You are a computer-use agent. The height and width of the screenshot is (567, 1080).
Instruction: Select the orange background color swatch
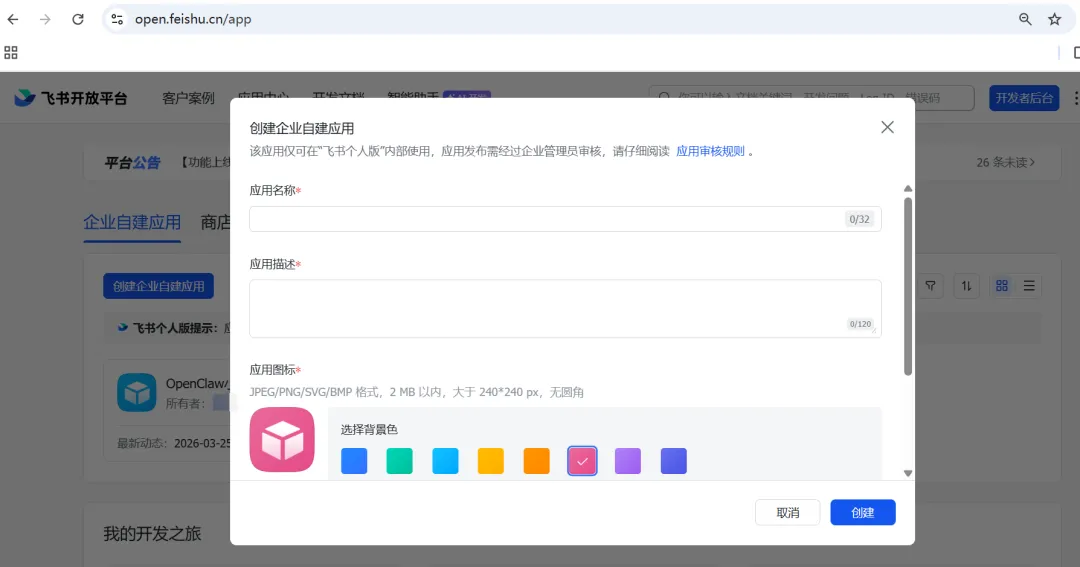tap(537, 461)
